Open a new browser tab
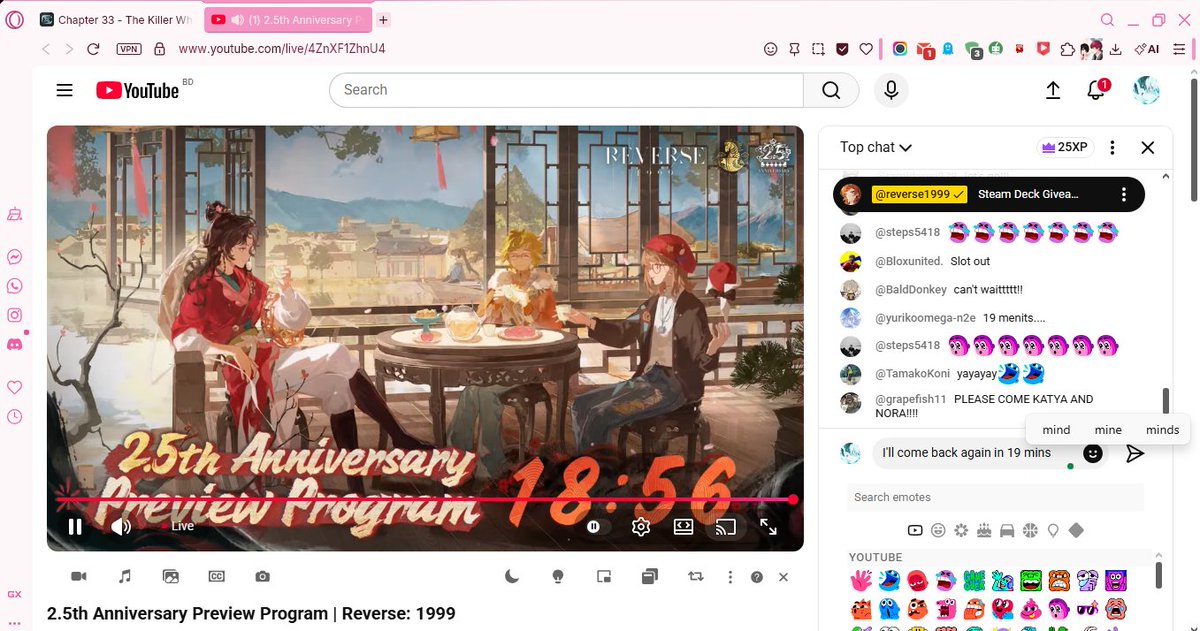Image resolution: width=1200 pixels, height=631 pixels. pyautogui.click(x=384, y=20)
